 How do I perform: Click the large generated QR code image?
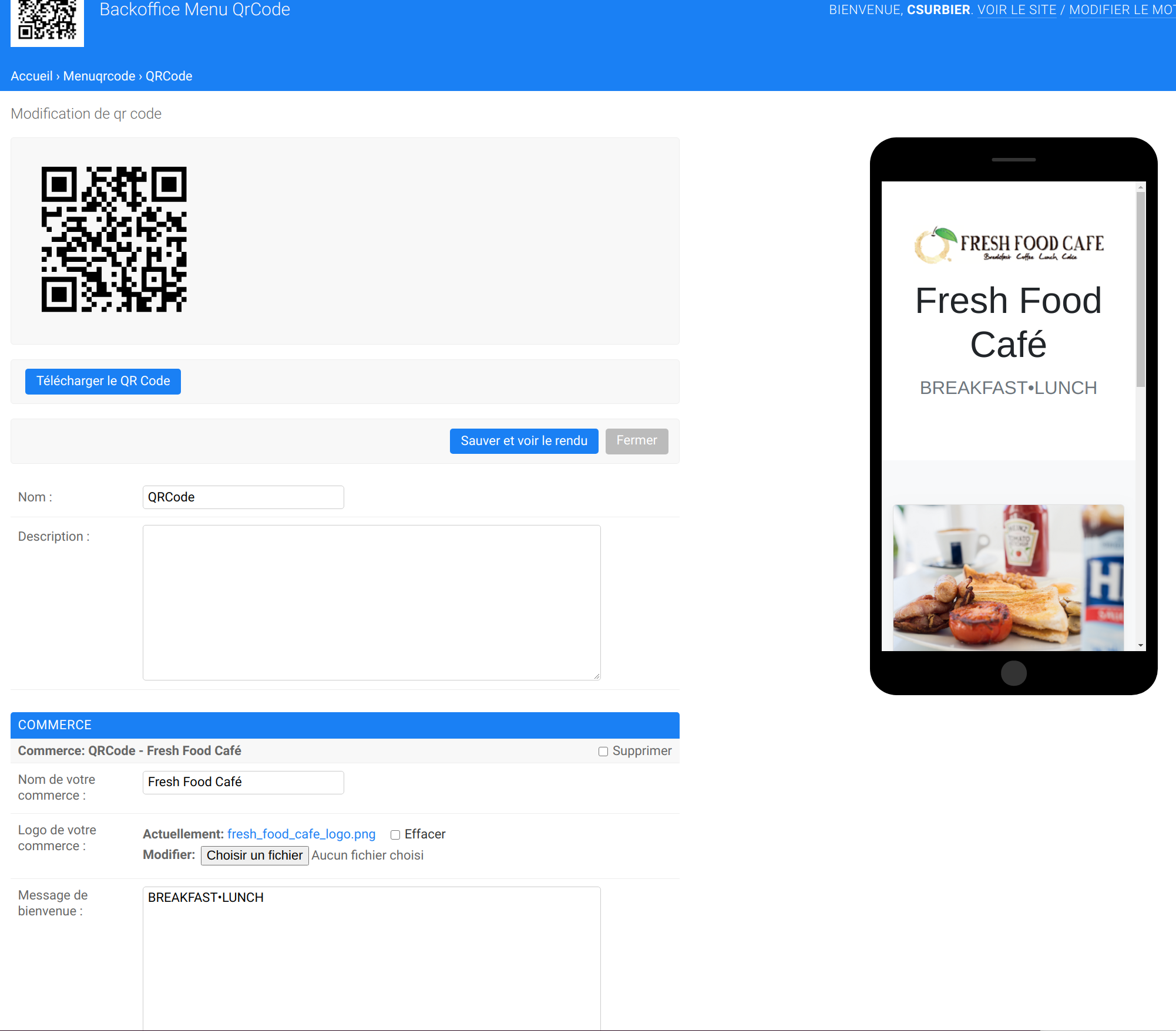tap(114, 239)
